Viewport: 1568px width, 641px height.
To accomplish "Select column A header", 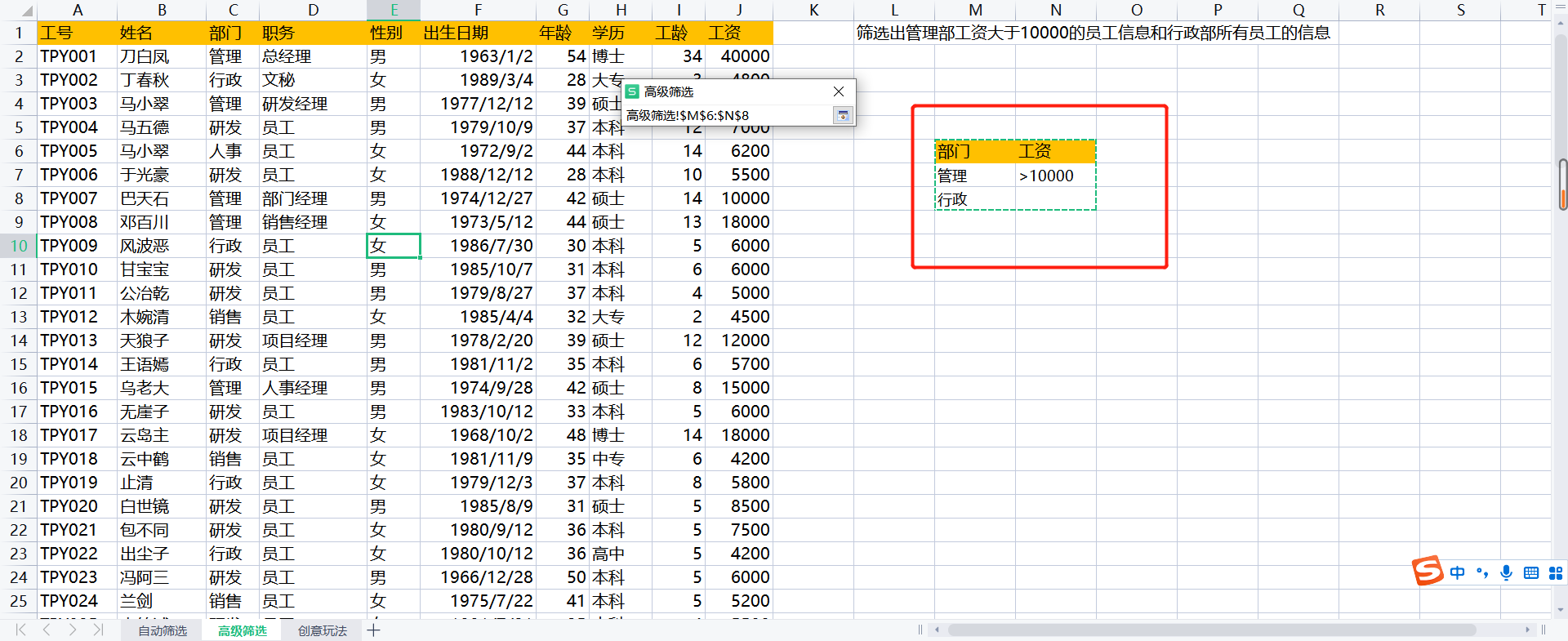I will pyautogui.click(x=78, y=10).
